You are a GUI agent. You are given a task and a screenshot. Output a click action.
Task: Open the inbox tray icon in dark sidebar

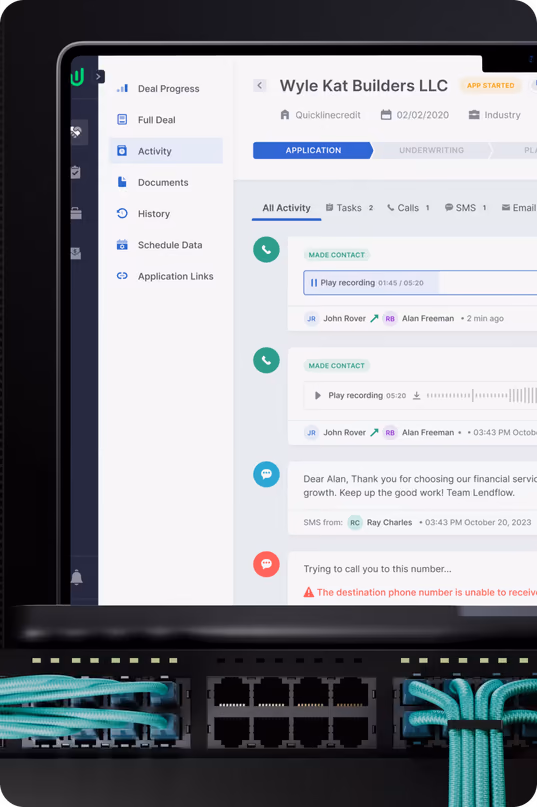pyautogui.click(x=76, y=253)
